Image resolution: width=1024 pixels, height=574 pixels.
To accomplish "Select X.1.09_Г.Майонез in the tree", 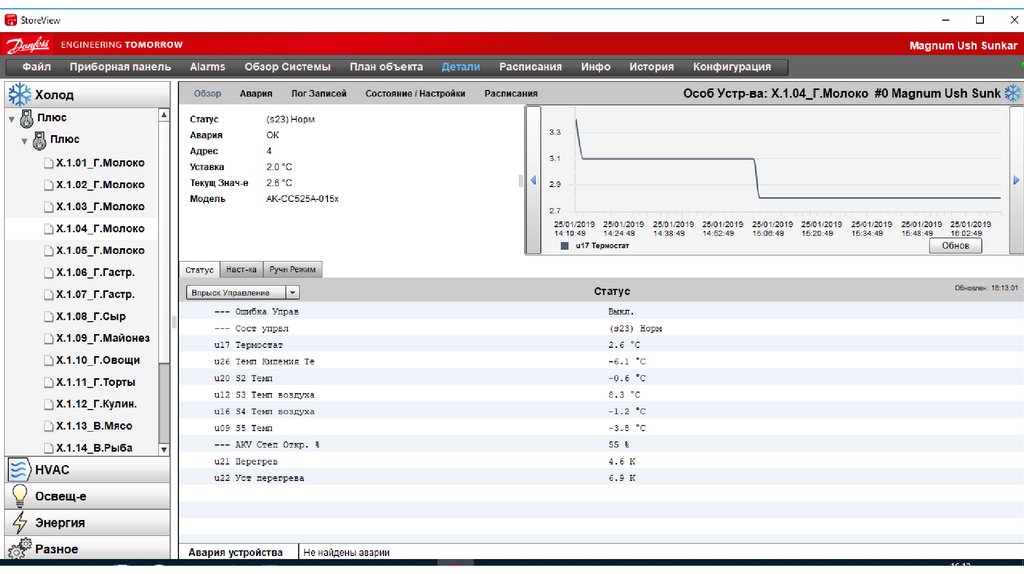I will 102,338.
